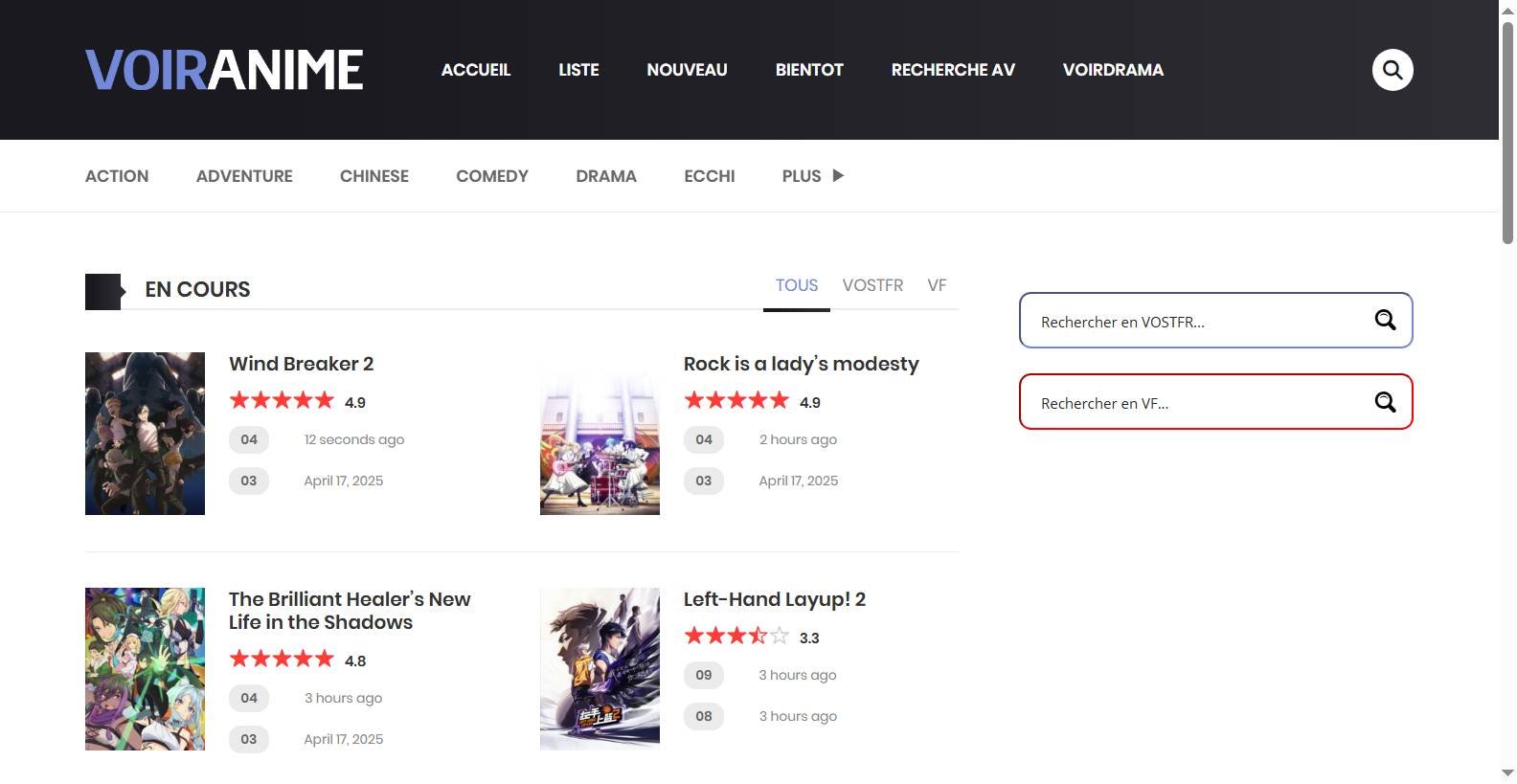Open the Left-Hand Layup! 2 title

[775, 599]
